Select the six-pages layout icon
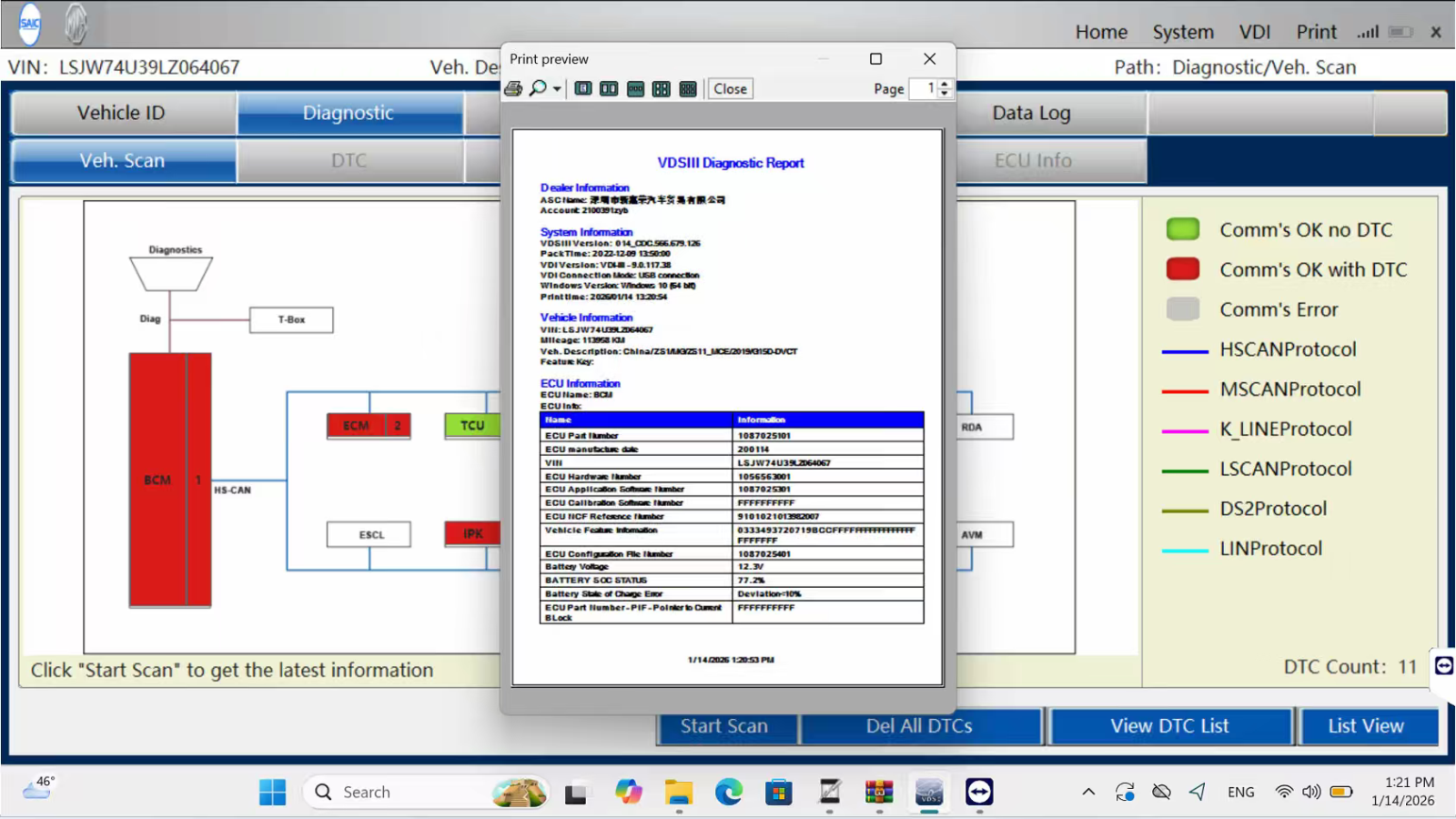Image resolution: width=1456 pixels, height=819 pixels. [688, 88]
